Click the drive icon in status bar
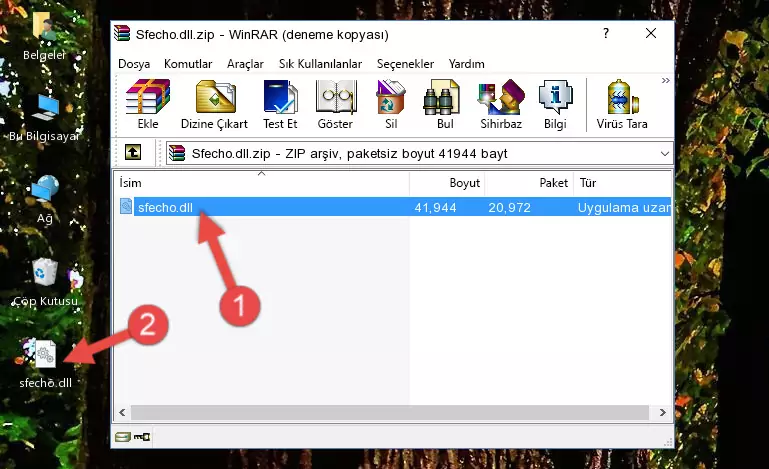 (x=123, y=437)
